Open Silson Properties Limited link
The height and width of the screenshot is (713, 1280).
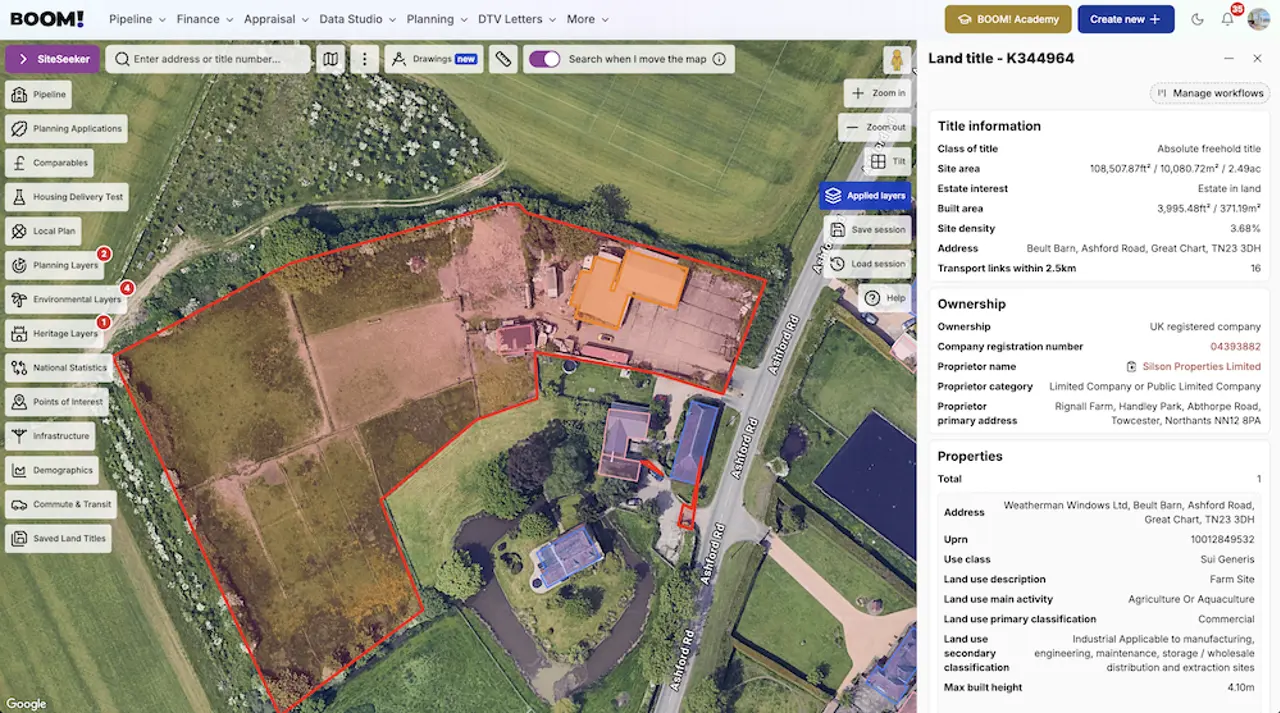click(x=1201, y=366)
